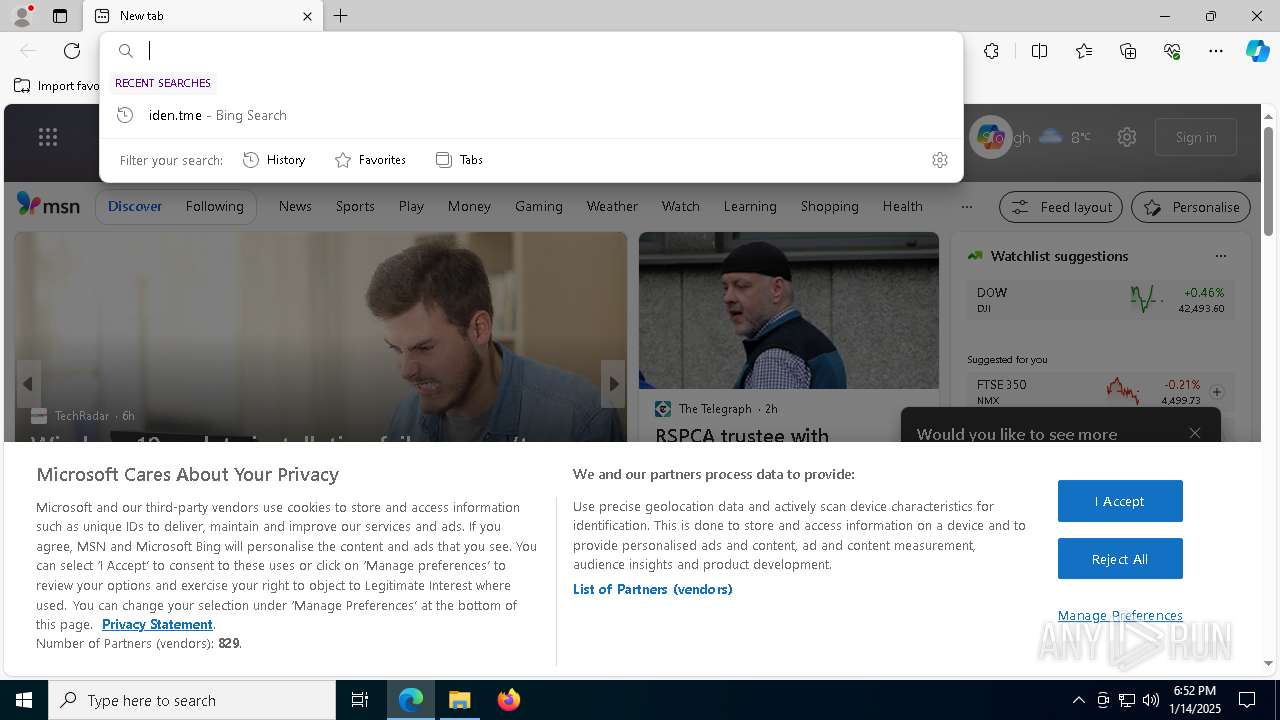The width and height of the screenshot is (1280, 720).
Task: Open the notification center icon
Action: point(1247,700)
